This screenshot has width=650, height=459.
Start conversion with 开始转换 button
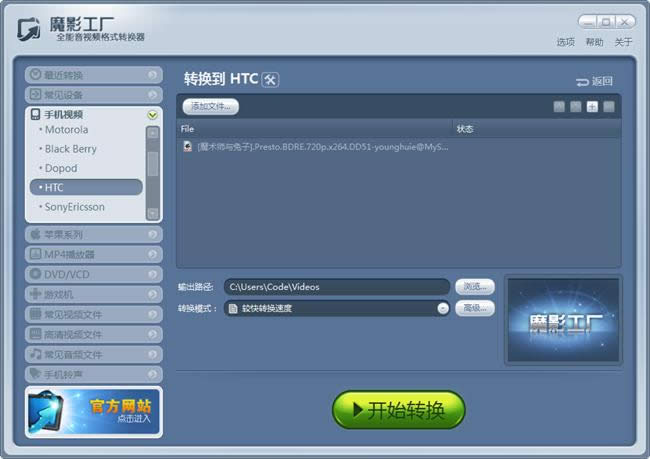399,410
